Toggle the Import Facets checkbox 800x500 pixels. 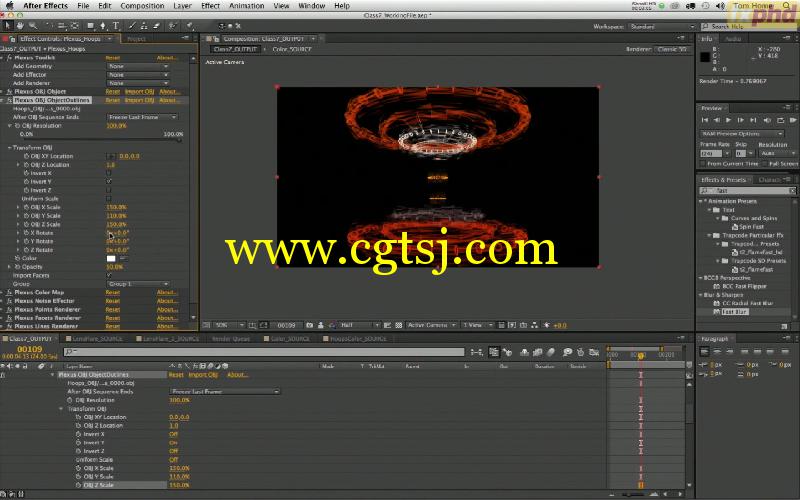click(x=109, y=275)
